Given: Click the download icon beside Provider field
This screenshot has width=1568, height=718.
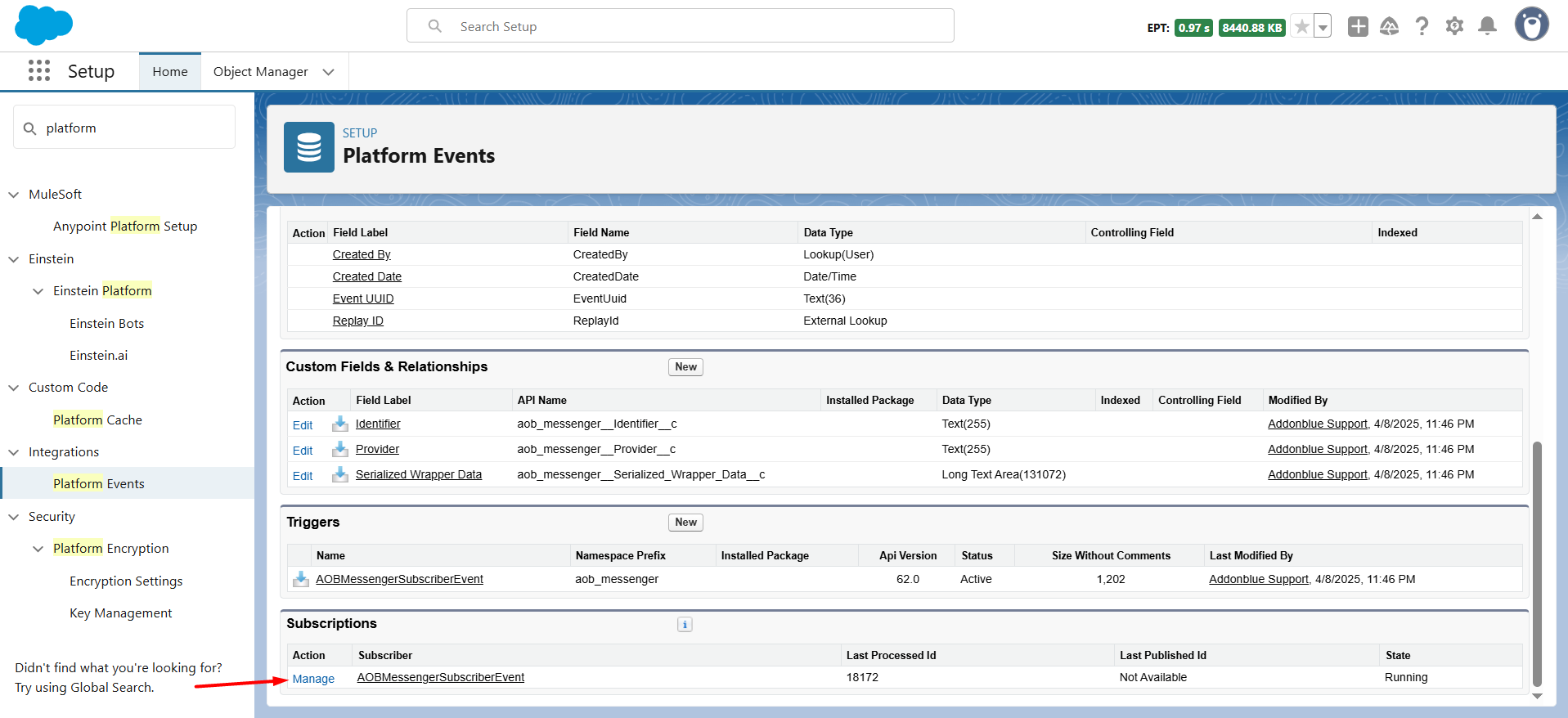Looking at the screenshot, I should click(x=340, y=449).
